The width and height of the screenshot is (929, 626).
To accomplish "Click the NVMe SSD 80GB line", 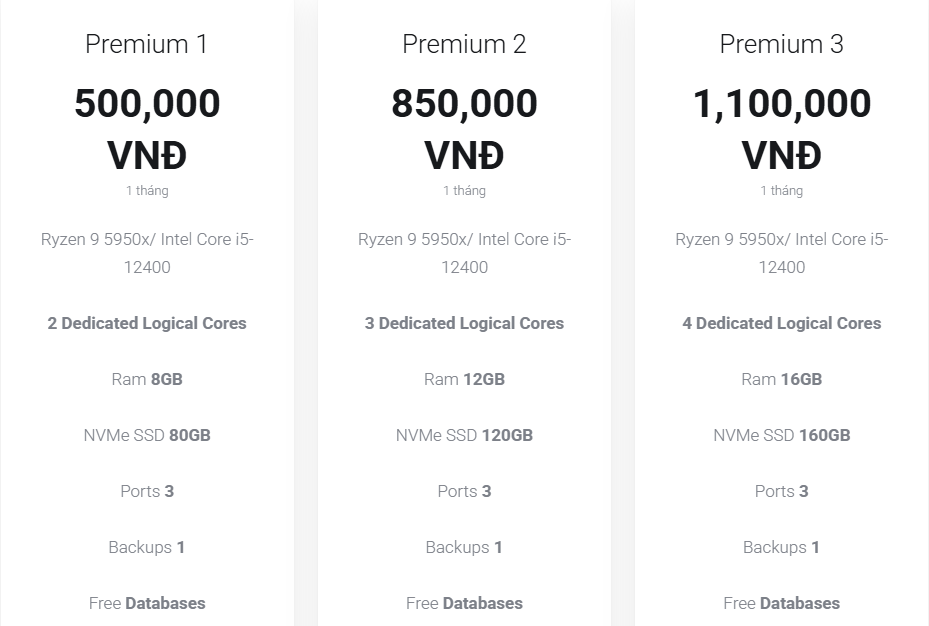I will pos(147,435).
